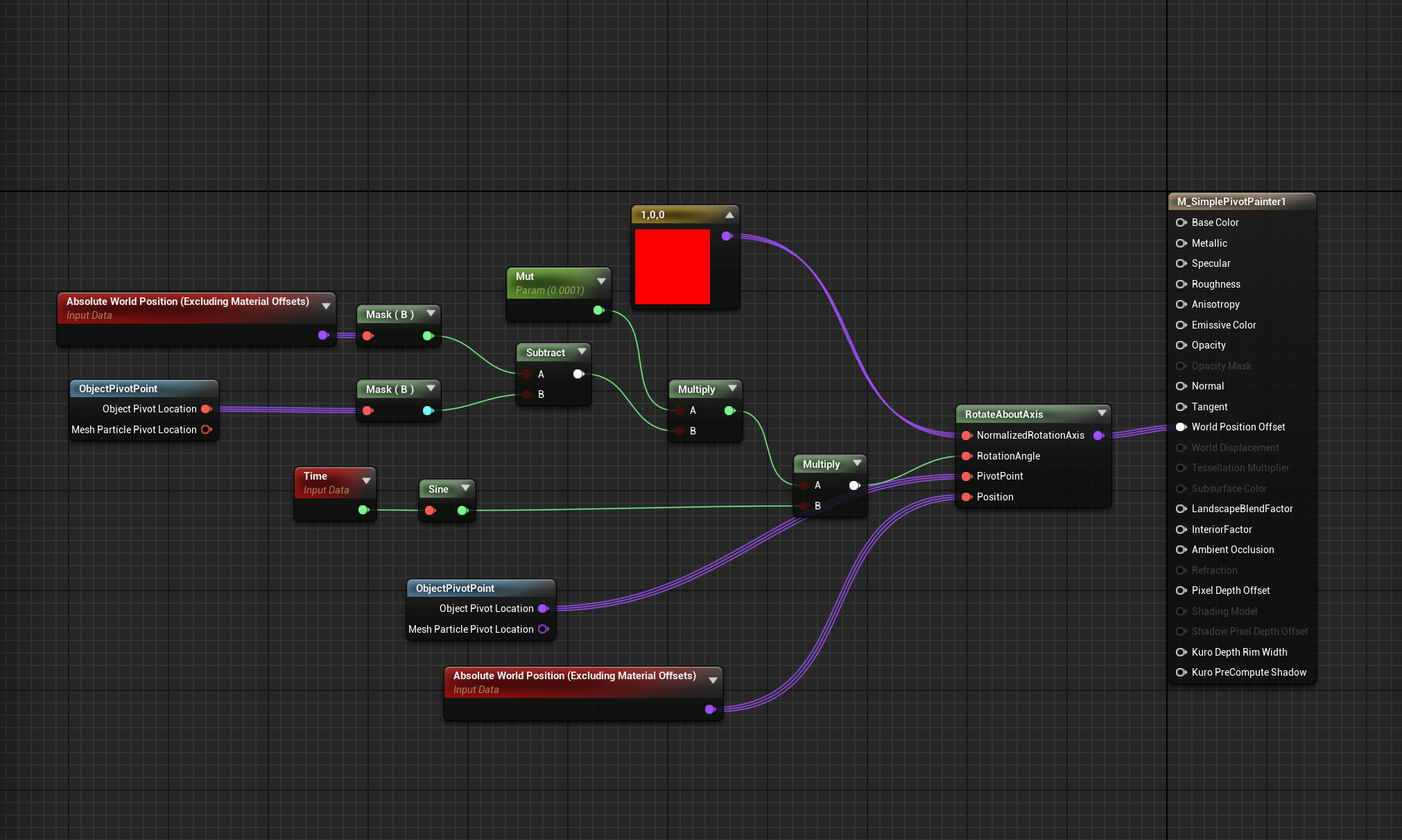
Task: Click the Base Color material input pin
Action: pos(1181,222)
